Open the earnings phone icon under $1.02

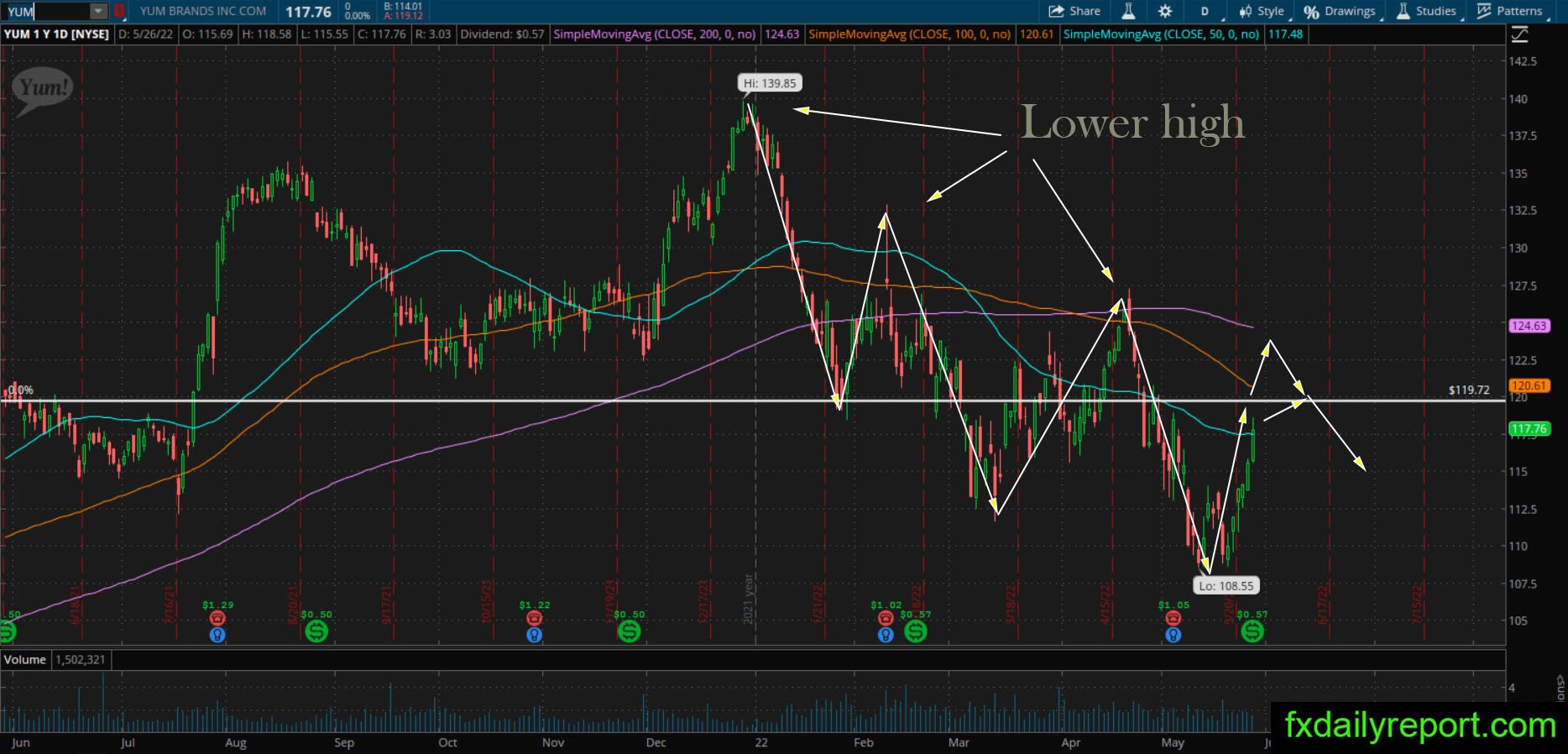pos(886,619)
